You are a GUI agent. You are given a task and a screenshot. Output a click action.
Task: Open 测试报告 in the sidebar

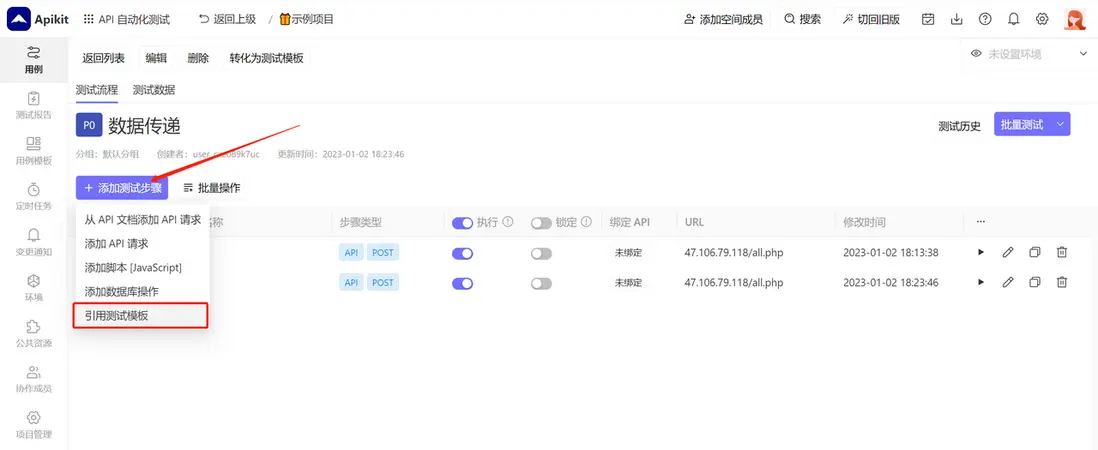[33, 106]
